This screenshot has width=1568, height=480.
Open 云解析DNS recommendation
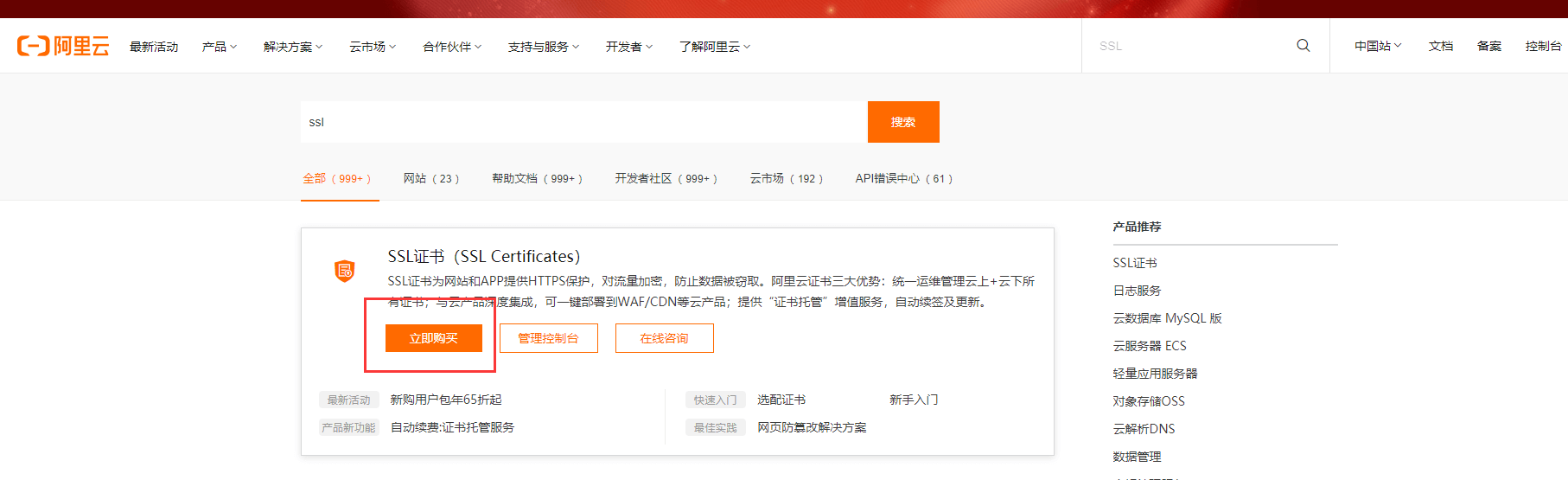coord(1144,429)
